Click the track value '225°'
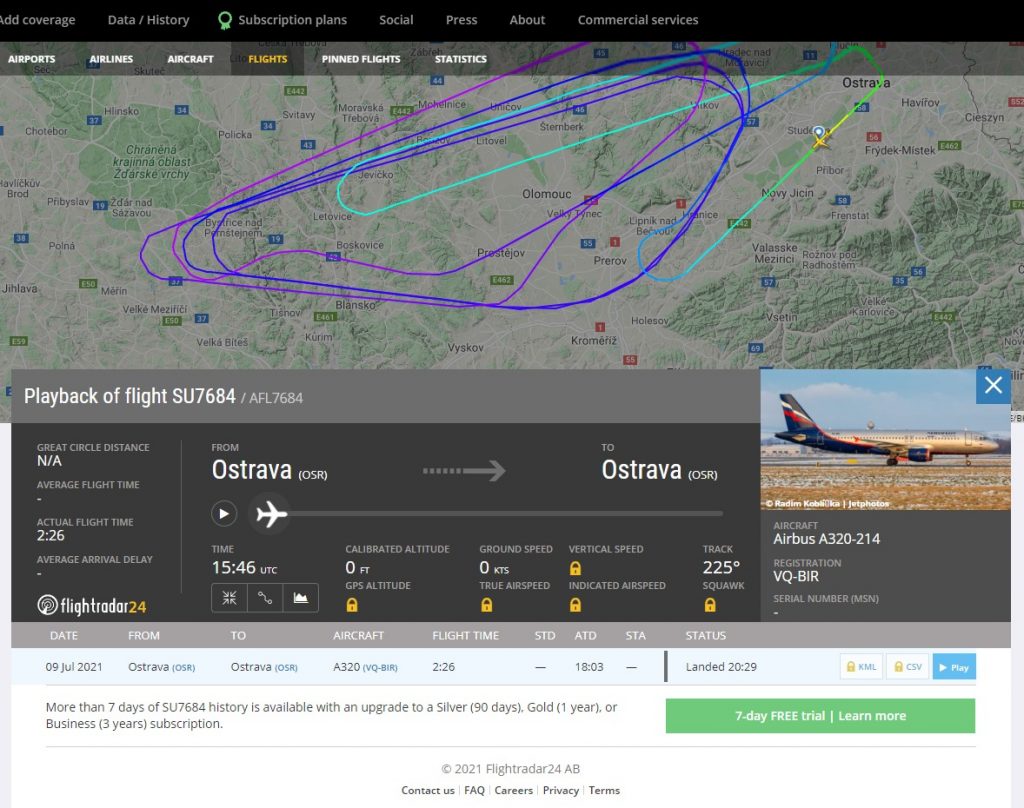The height and width of the screenshot is (808, 1024). (721, 567)
